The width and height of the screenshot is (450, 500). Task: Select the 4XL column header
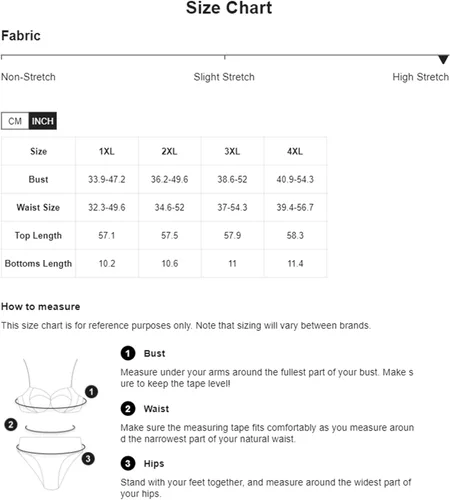pos(295,151)
